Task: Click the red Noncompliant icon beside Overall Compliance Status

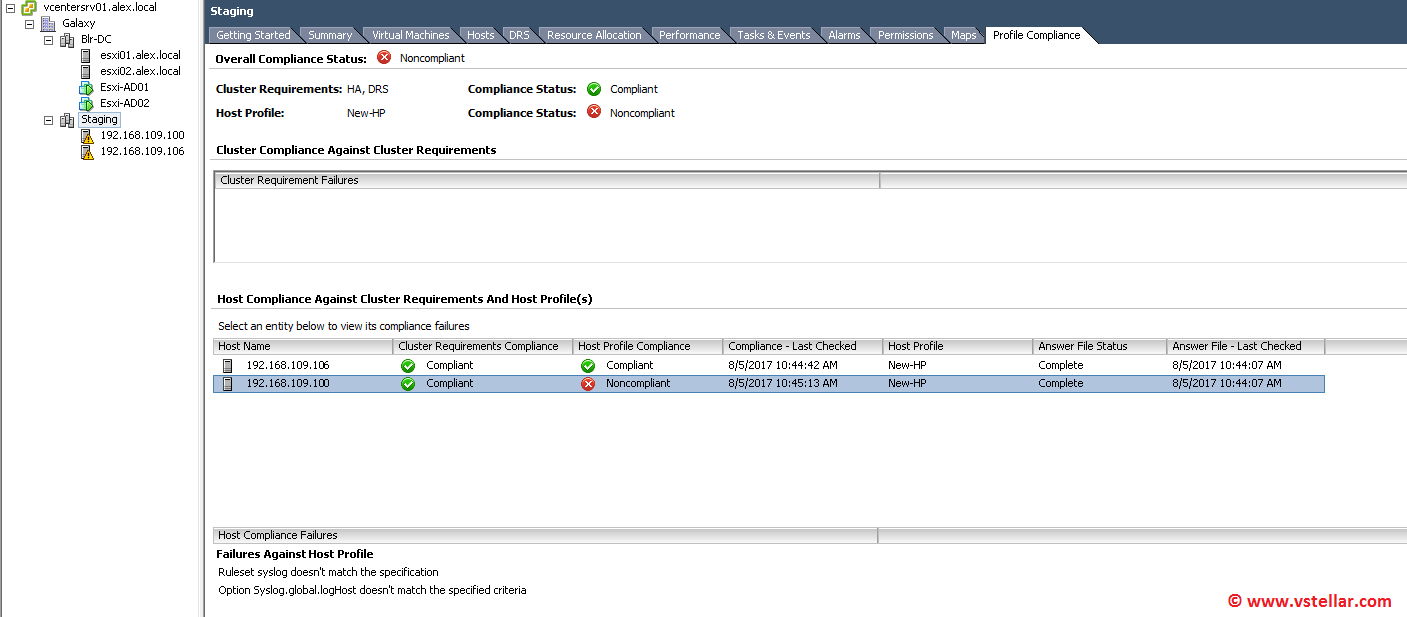Action: 384,58
